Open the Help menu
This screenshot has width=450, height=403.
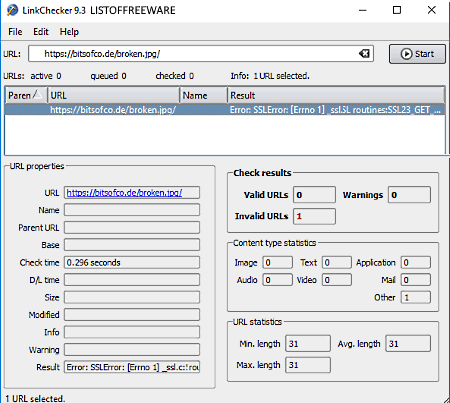pyautogui.click(x=69, y=32)
